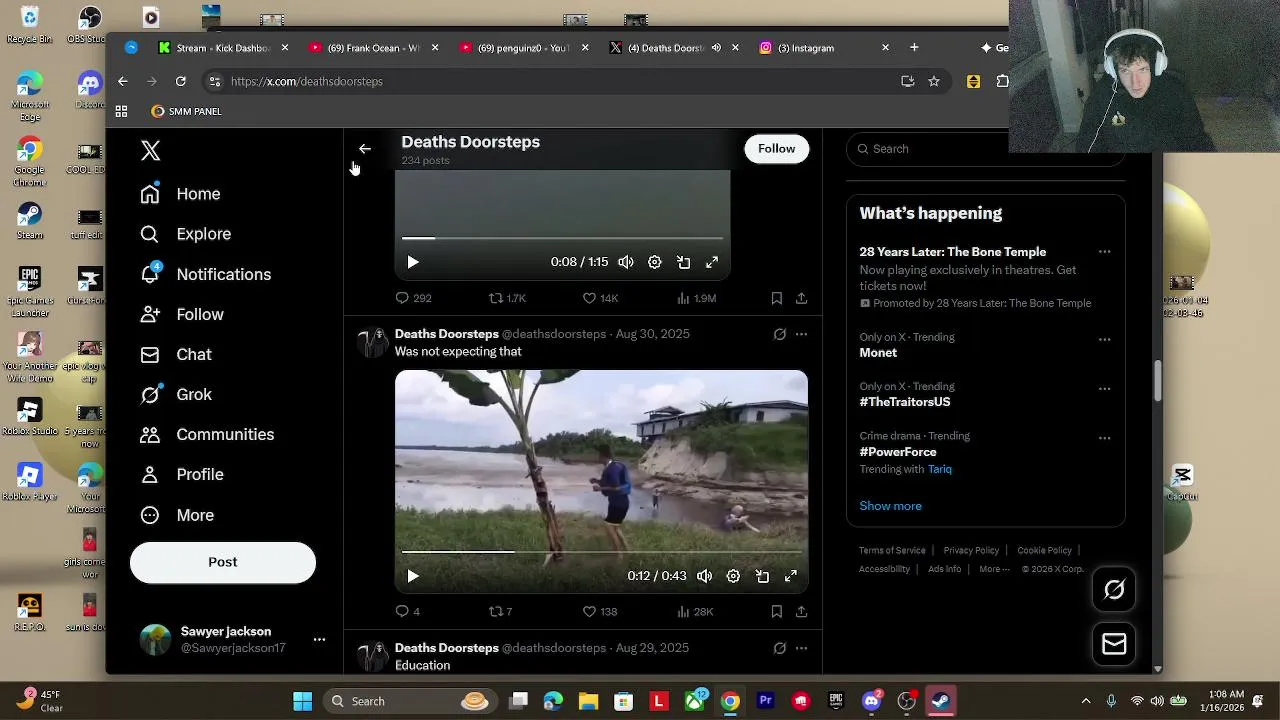Bookmark the post with 28K views
Image resolution: width=1280 pixels, height=720 pixels.
click(776, 611)
